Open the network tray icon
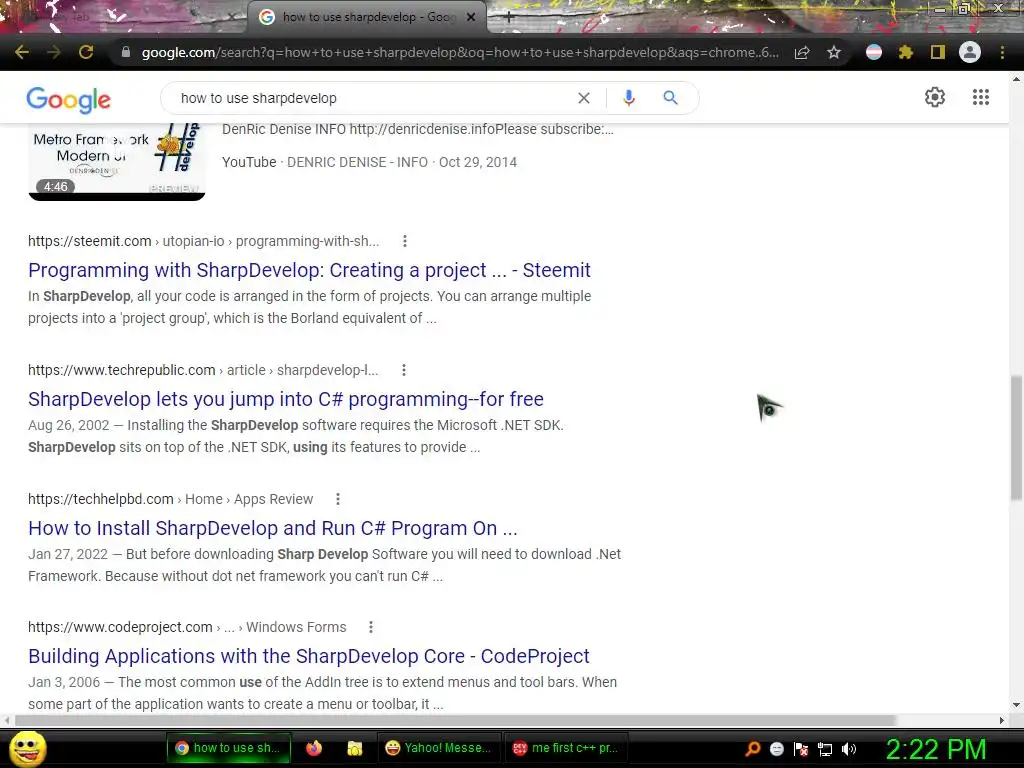Image resolution: width=1024 pixels, height=768 pixels. 825,749
